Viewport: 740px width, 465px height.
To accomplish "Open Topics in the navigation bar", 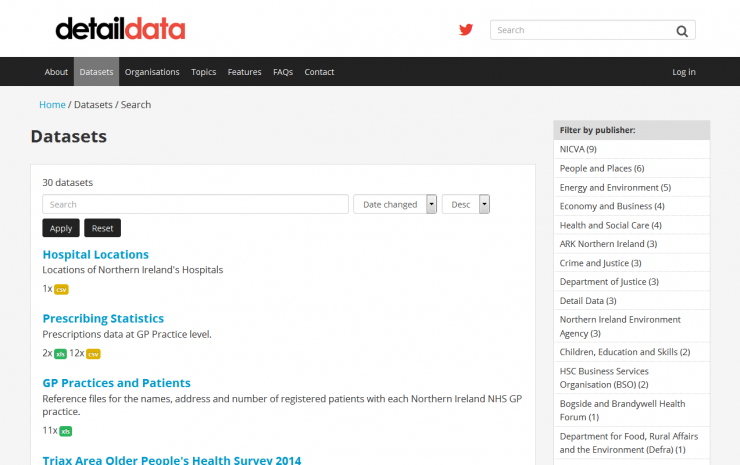I will coord(203,72).
